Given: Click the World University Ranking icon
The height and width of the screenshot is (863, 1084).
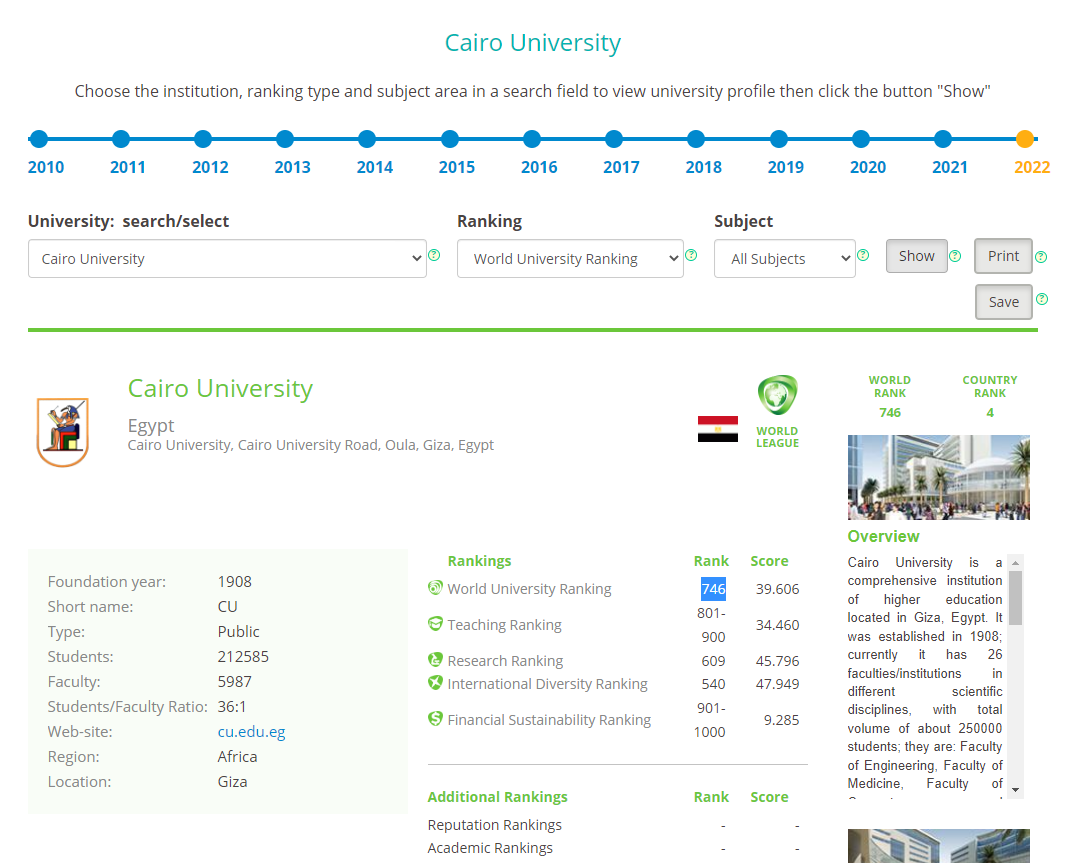Looking at the screenshot, I should [435, 588].
